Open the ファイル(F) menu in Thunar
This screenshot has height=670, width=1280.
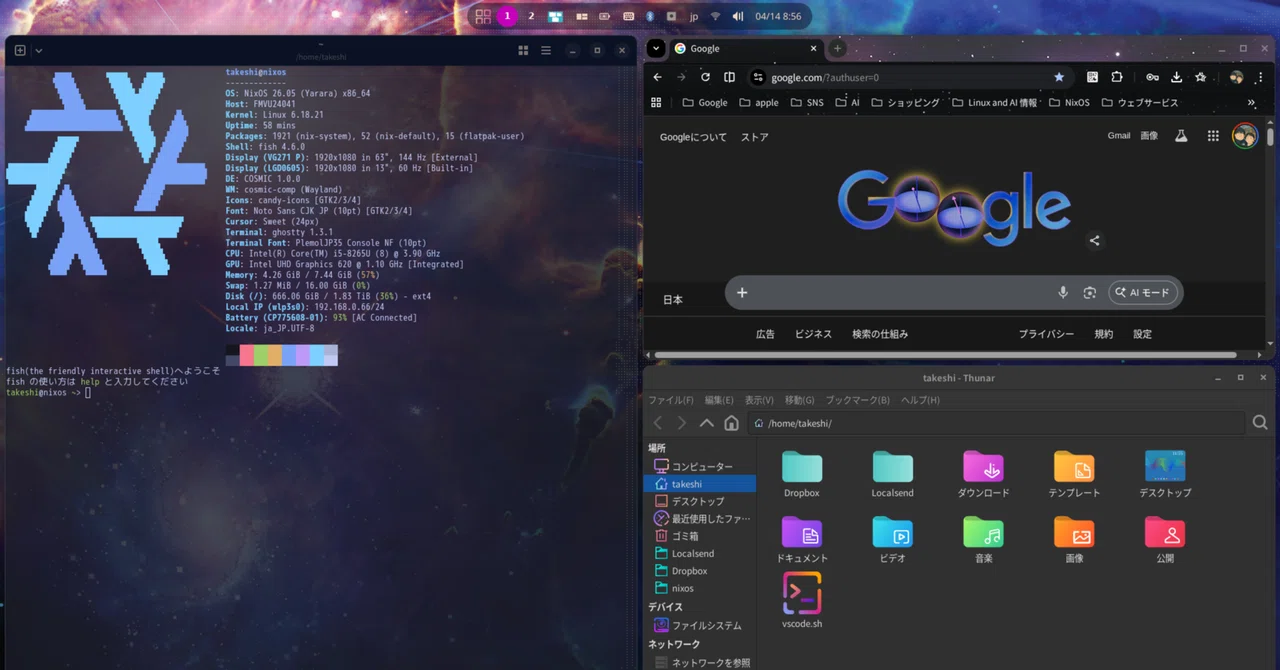(x=671, y=400)
